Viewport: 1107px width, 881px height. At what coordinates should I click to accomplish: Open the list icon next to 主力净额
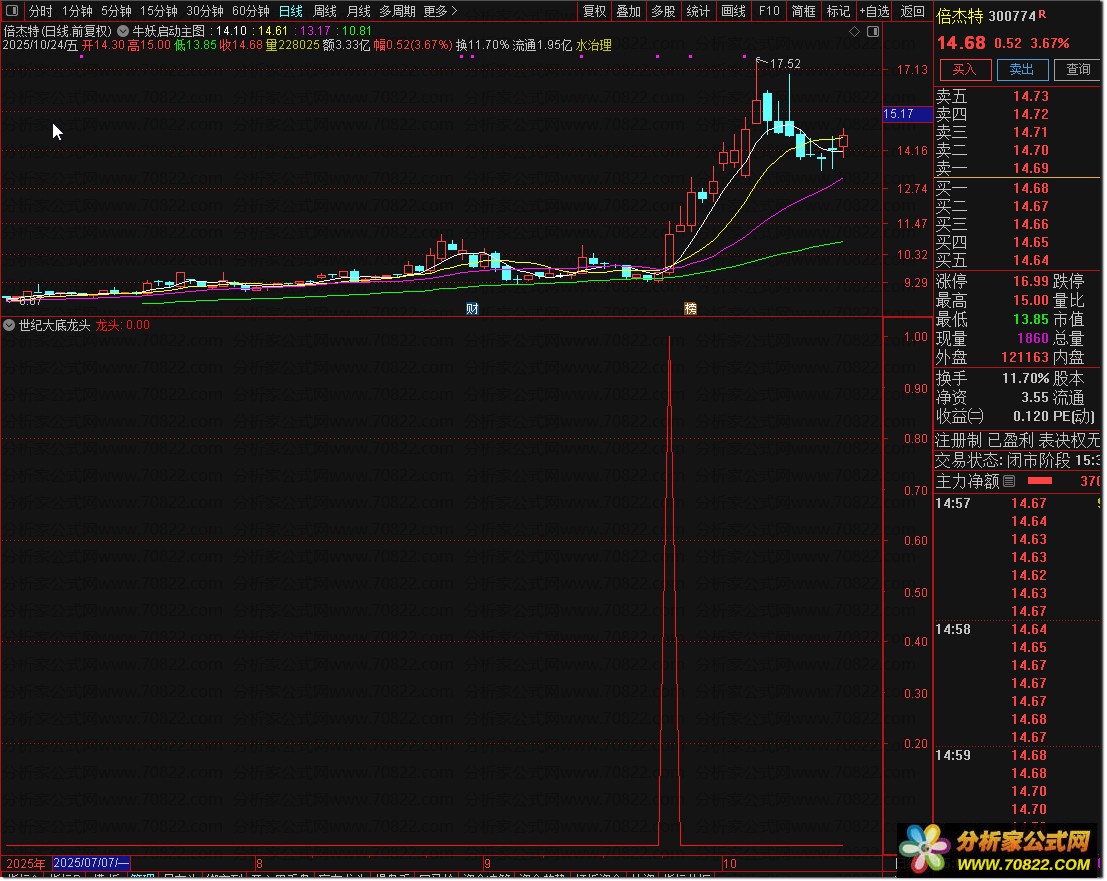click(1010, 481)
